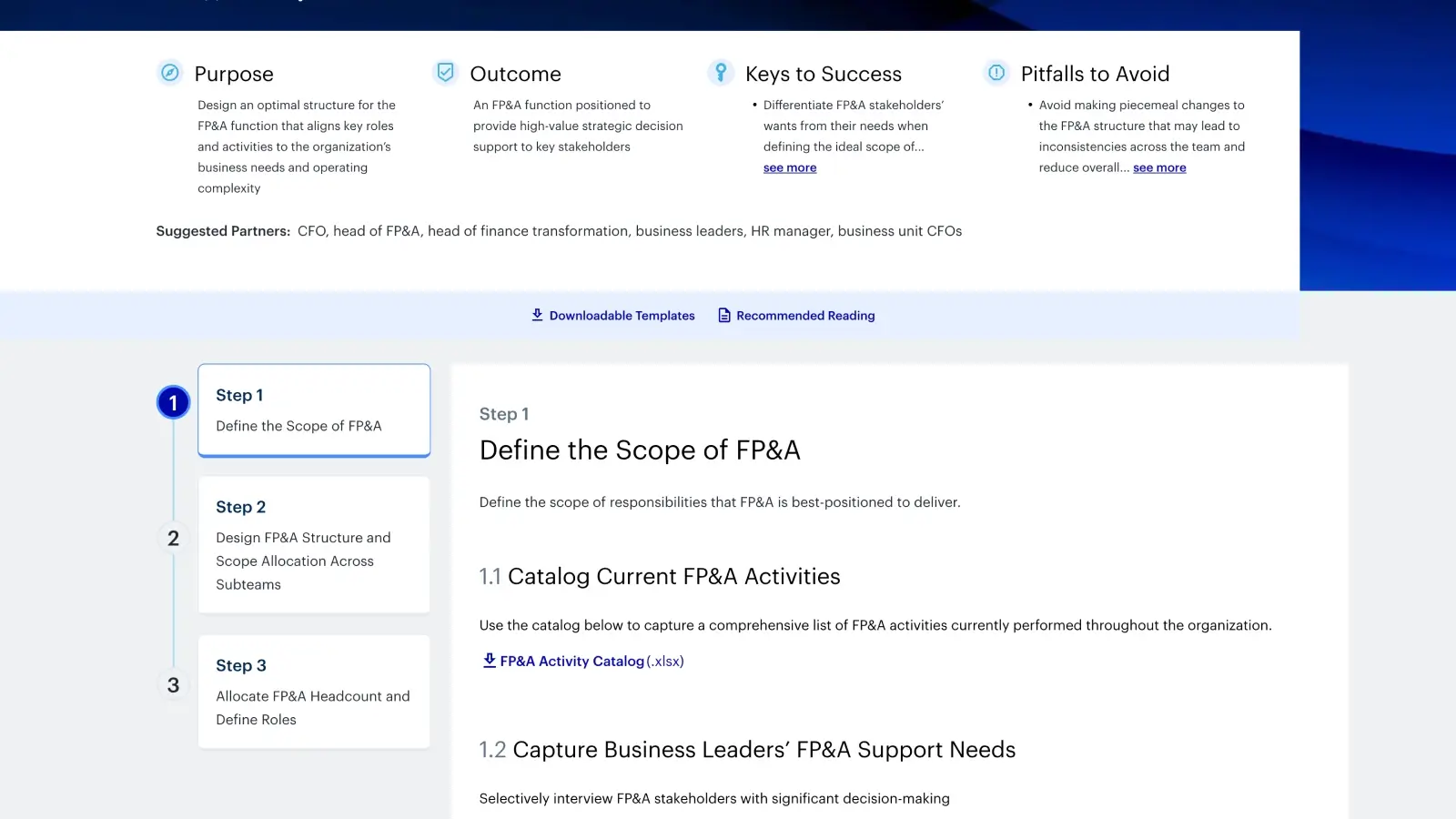Expand Pitfalls to Avoid via see more

coord(1158,167)
